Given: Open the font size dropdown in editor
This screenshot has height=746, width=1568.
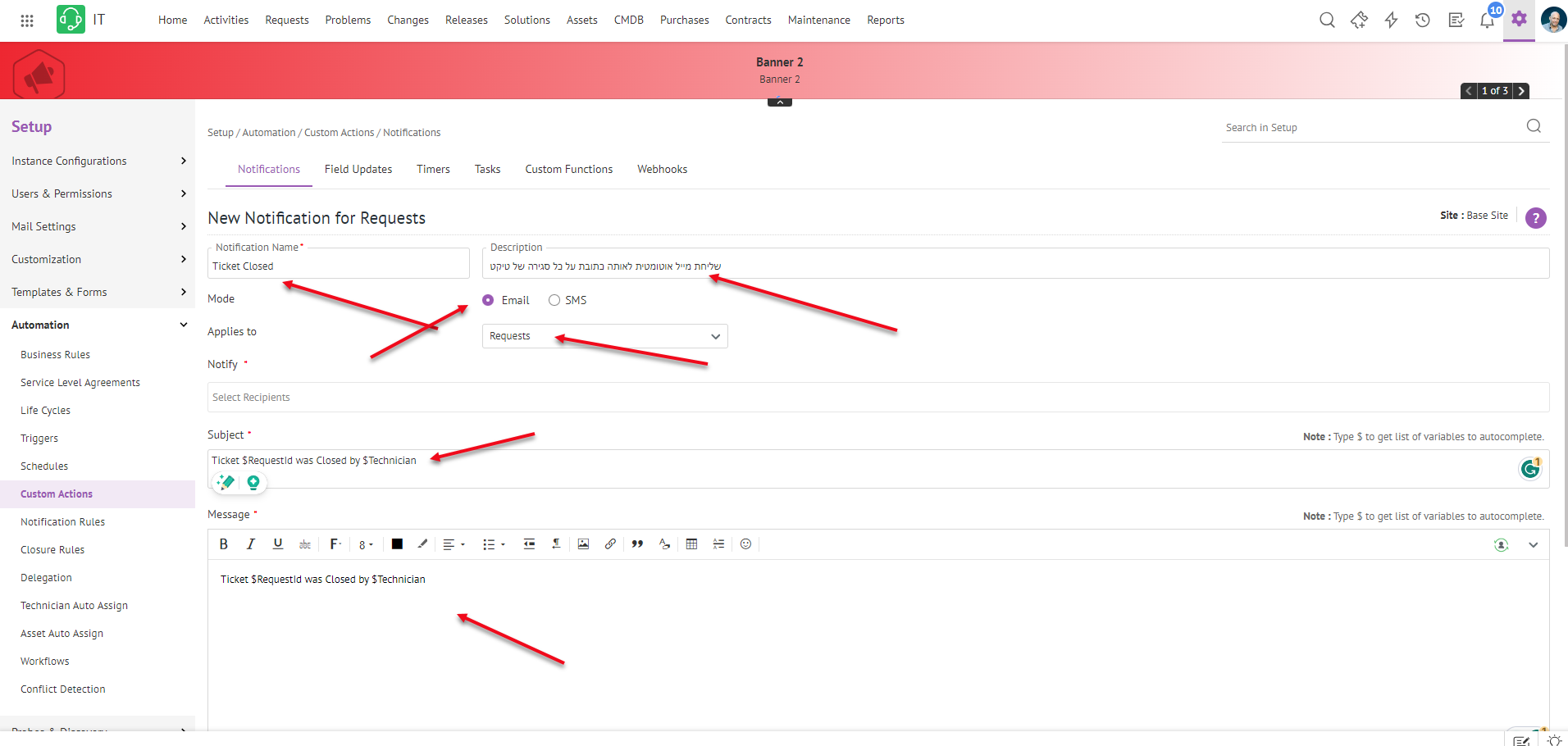Looking at the screenshot, I should [366, 545].
